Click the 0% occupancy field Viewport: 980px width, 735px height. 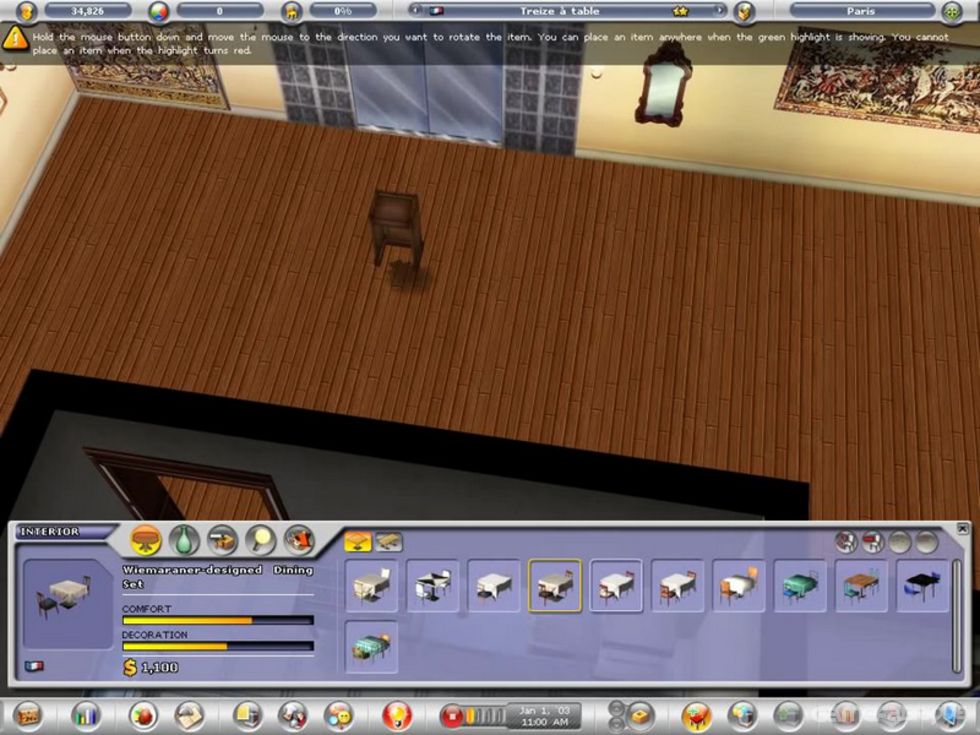click(342, 11)
